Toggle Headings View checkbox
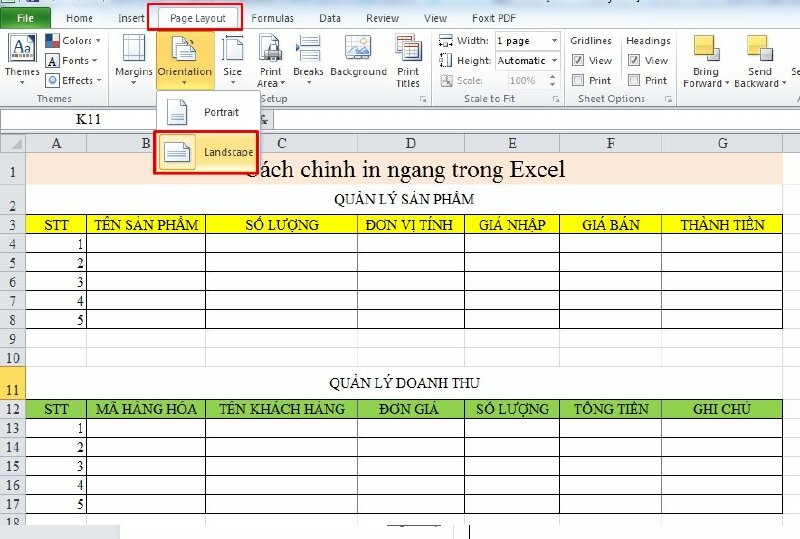 click(634, 60)
